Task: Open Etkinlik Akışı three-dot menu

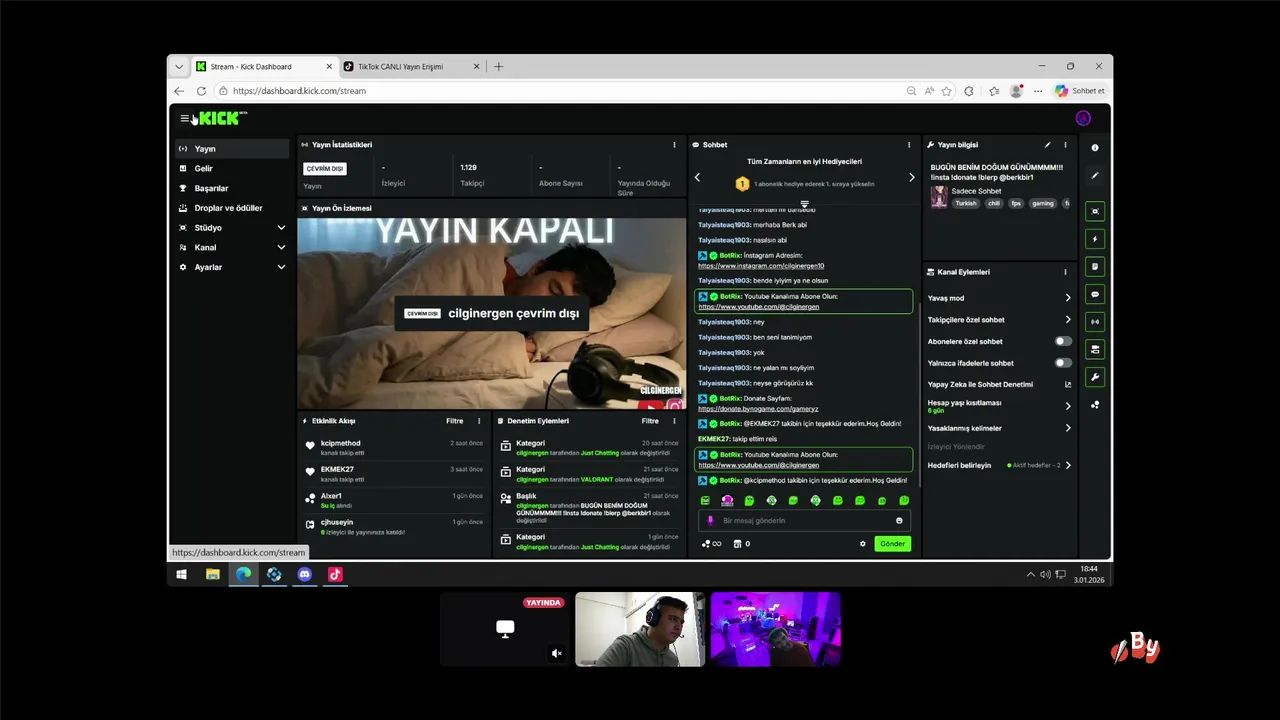Action: 479,421
